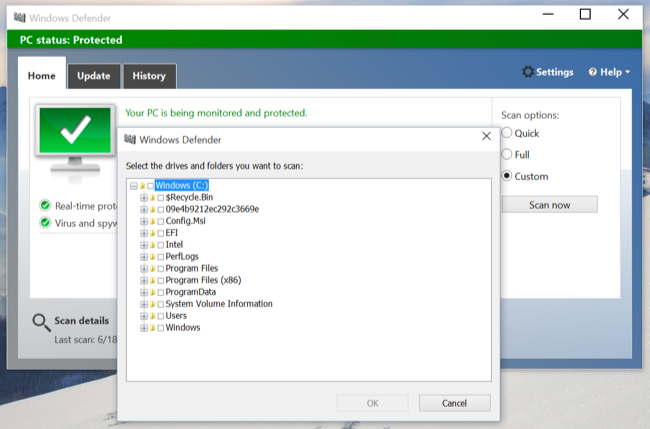Click the Windows (C:) drive folder icon
Viewport: 650px width, 429px height.
[x=142, y=186]
